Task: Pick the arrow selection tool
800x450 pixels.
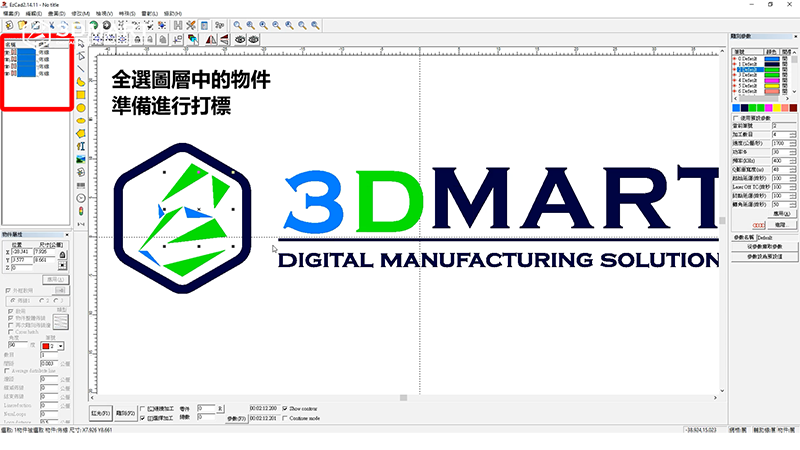Action: tap(81, 43)
